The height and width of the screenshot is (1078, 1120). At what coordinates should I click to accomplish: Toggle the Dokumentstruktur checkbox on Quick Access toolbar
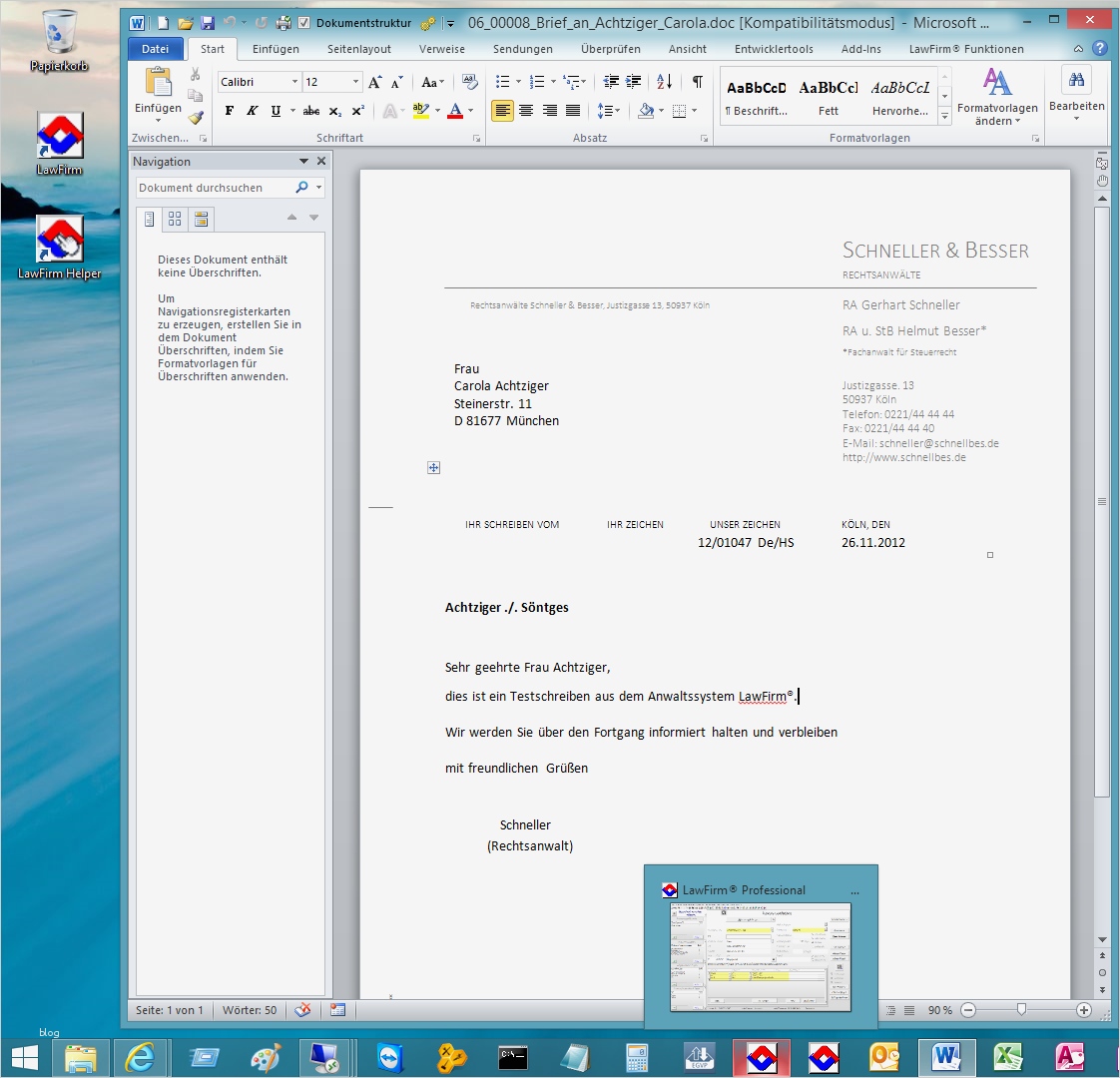point(301,21)
